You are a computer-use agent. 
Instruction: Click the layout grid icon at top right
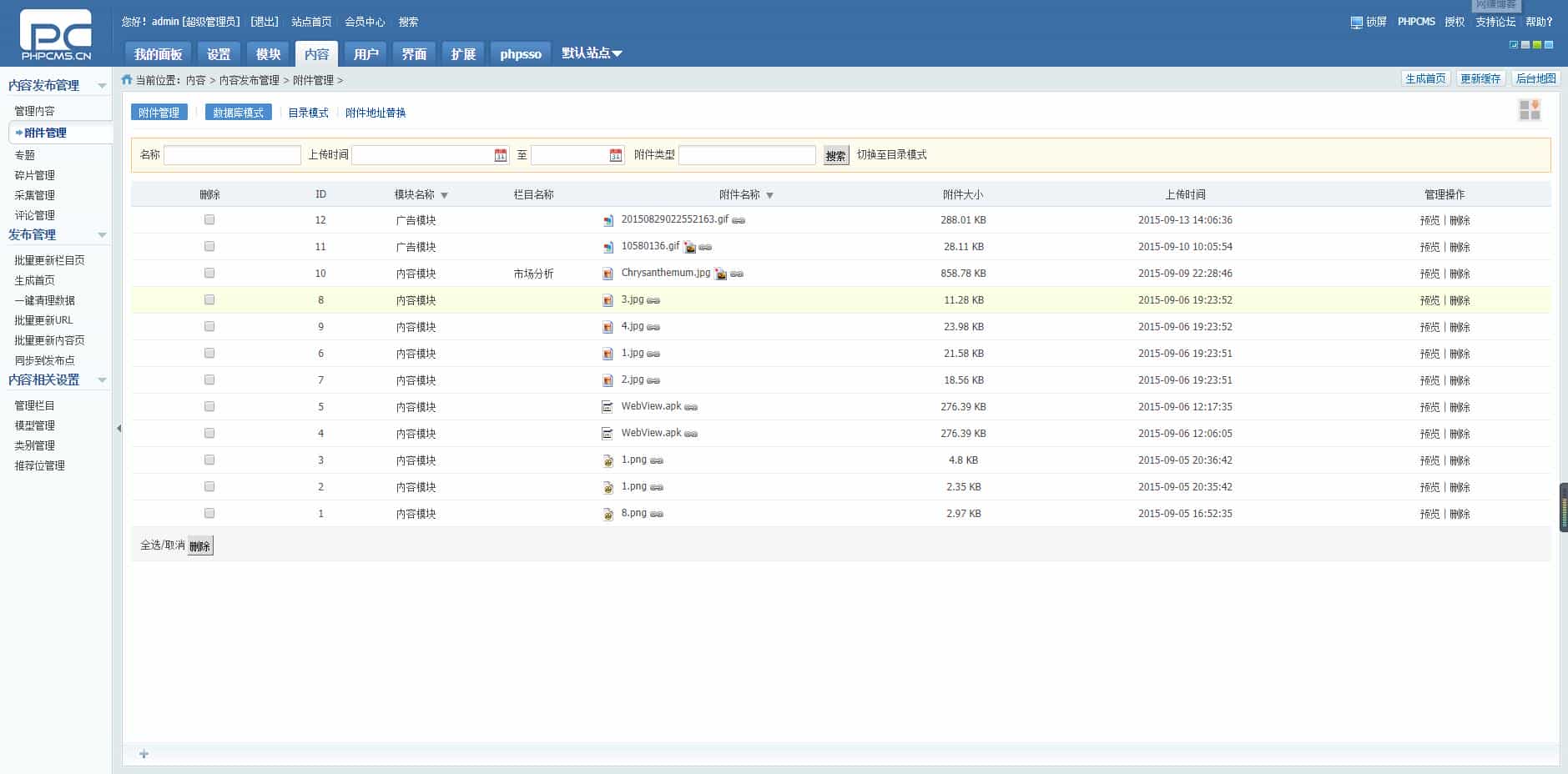pos(1530,109)
